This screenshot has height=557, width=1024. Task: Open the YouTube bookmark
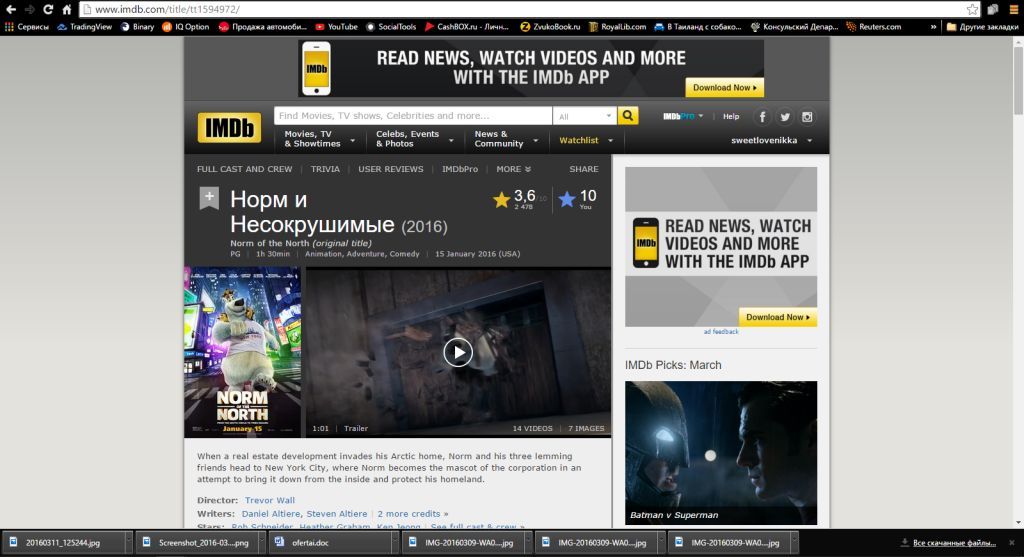(x=336, y=27)
